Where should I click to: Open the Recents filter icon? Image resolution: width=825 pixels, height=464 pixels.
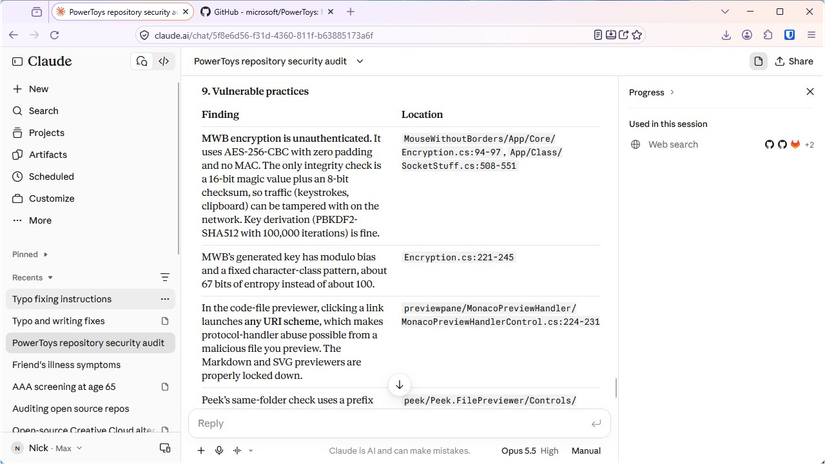(x=165, y=278)
